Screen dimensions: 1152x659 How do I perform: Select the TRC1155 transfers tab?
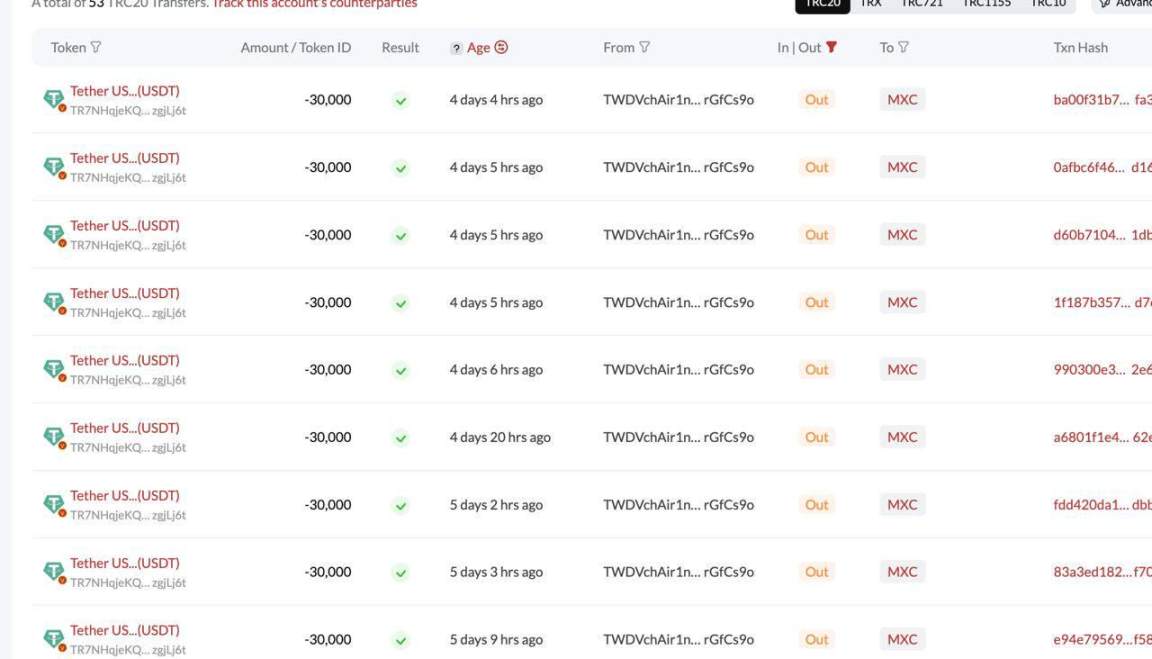(986, 4)
